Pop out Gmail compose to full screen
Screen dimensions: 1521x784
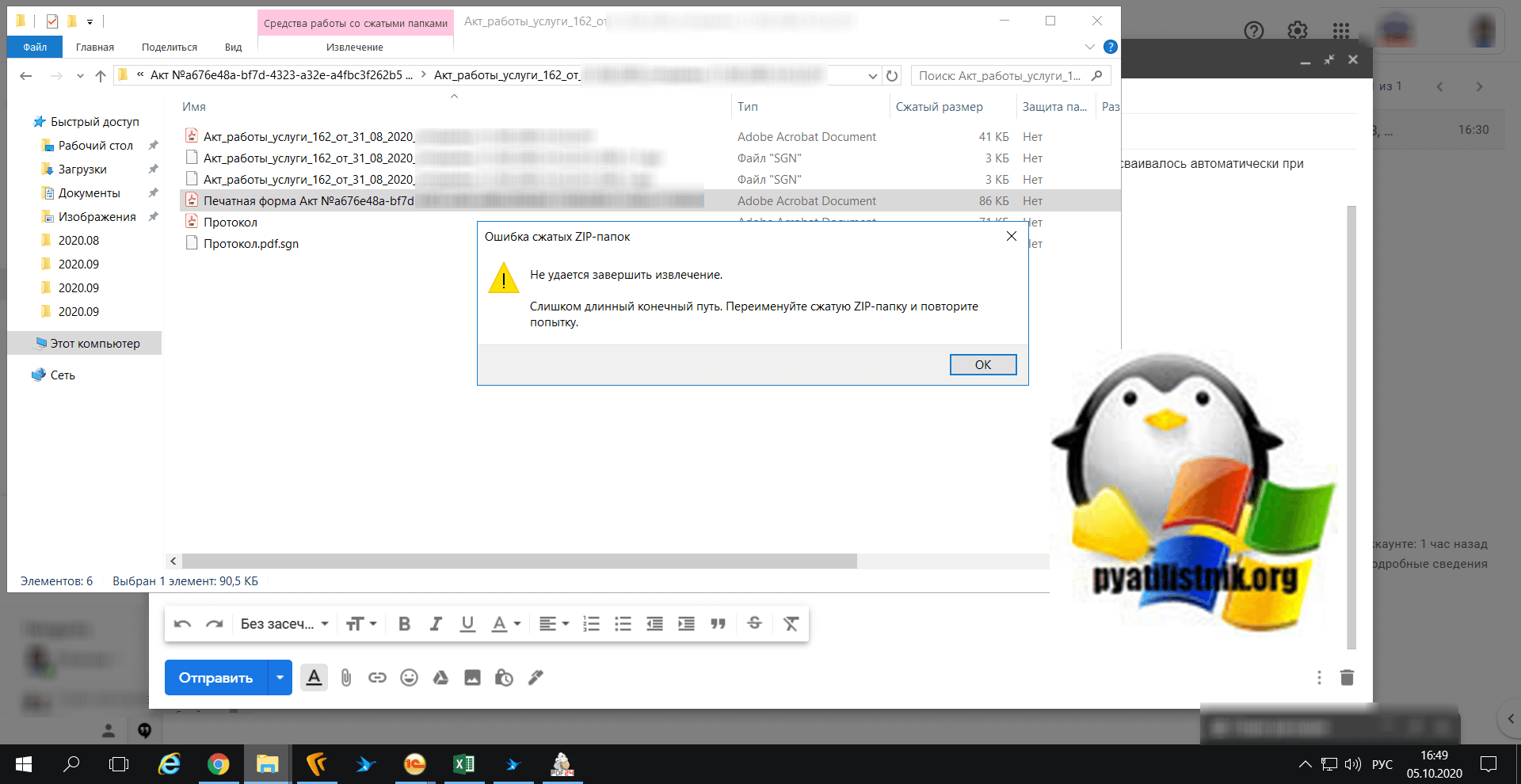coord(1329,59)
